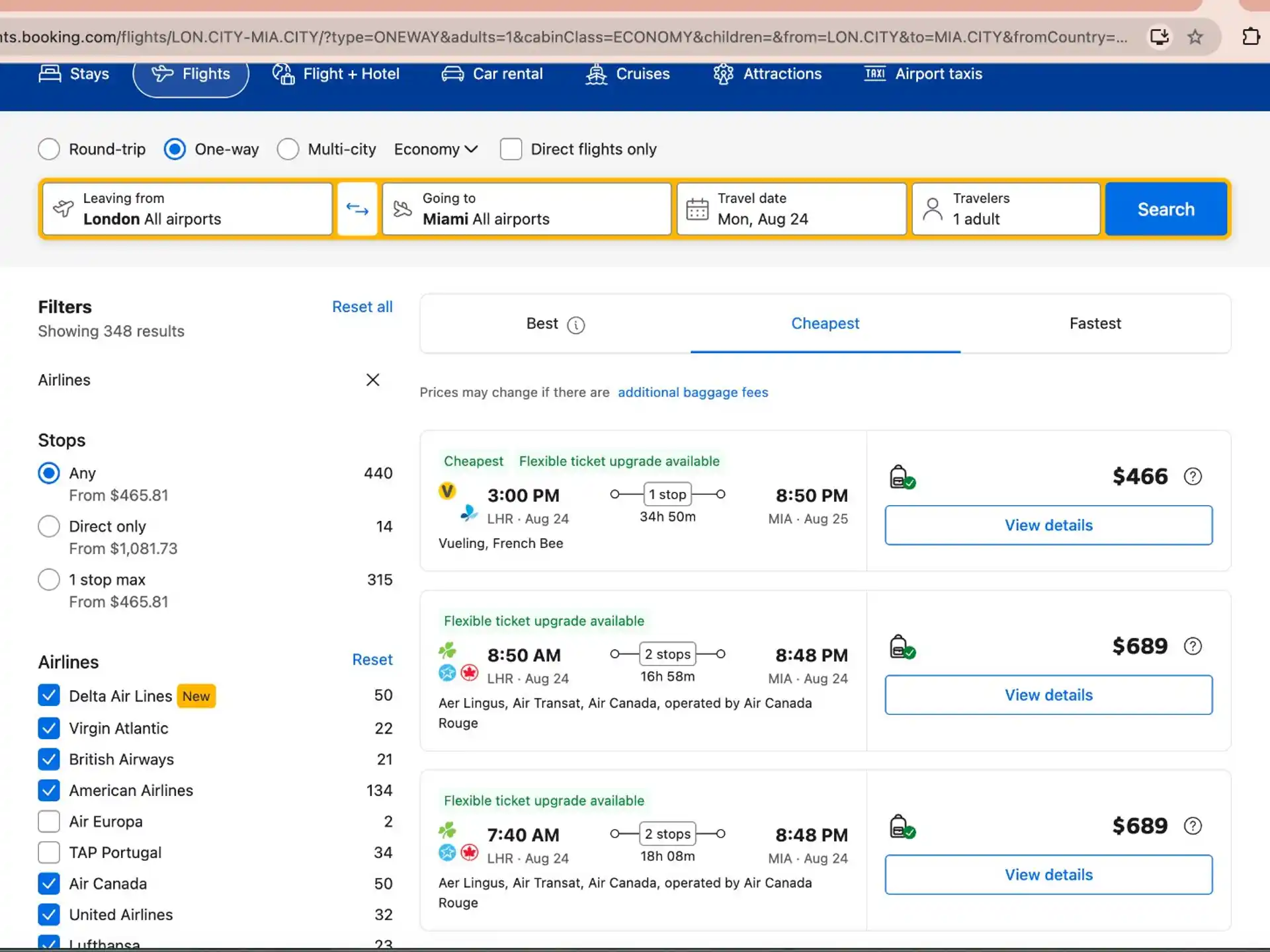Open the travel date calendar field
This screenshot has width=1270, height=952.
[792, 210]
